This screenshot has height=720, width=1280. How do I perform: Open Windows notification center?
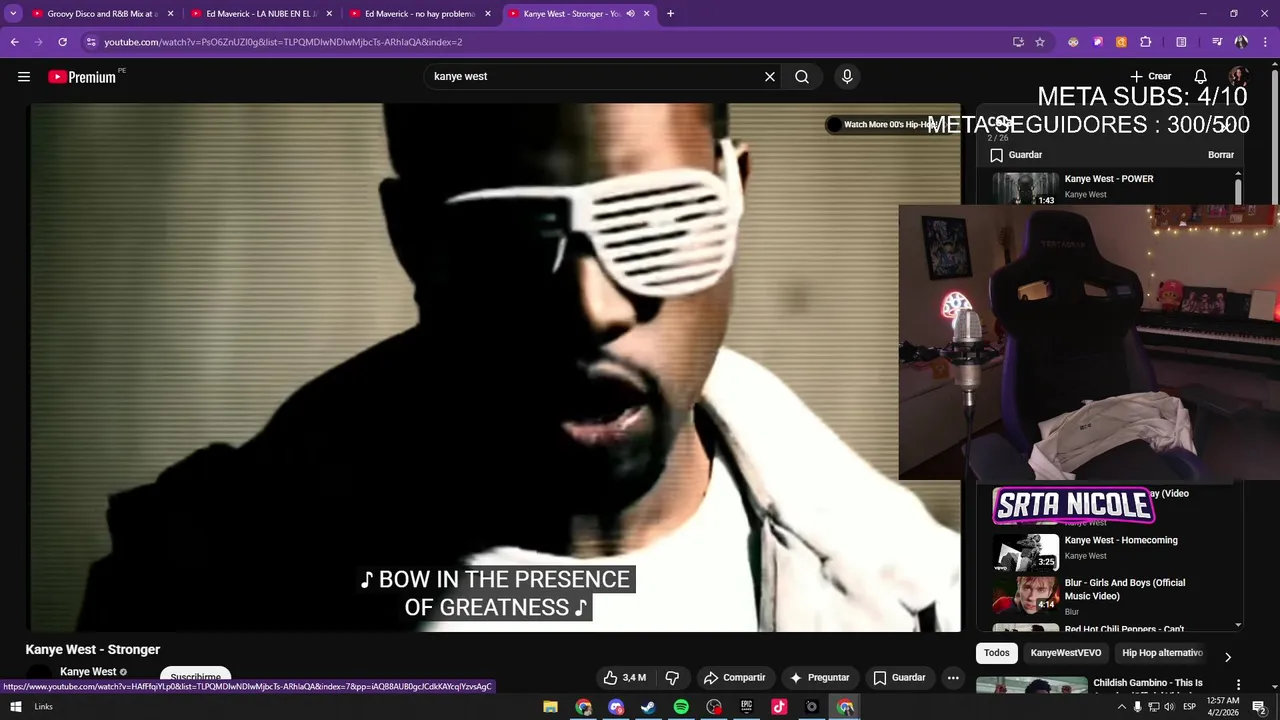point(1259,707)
